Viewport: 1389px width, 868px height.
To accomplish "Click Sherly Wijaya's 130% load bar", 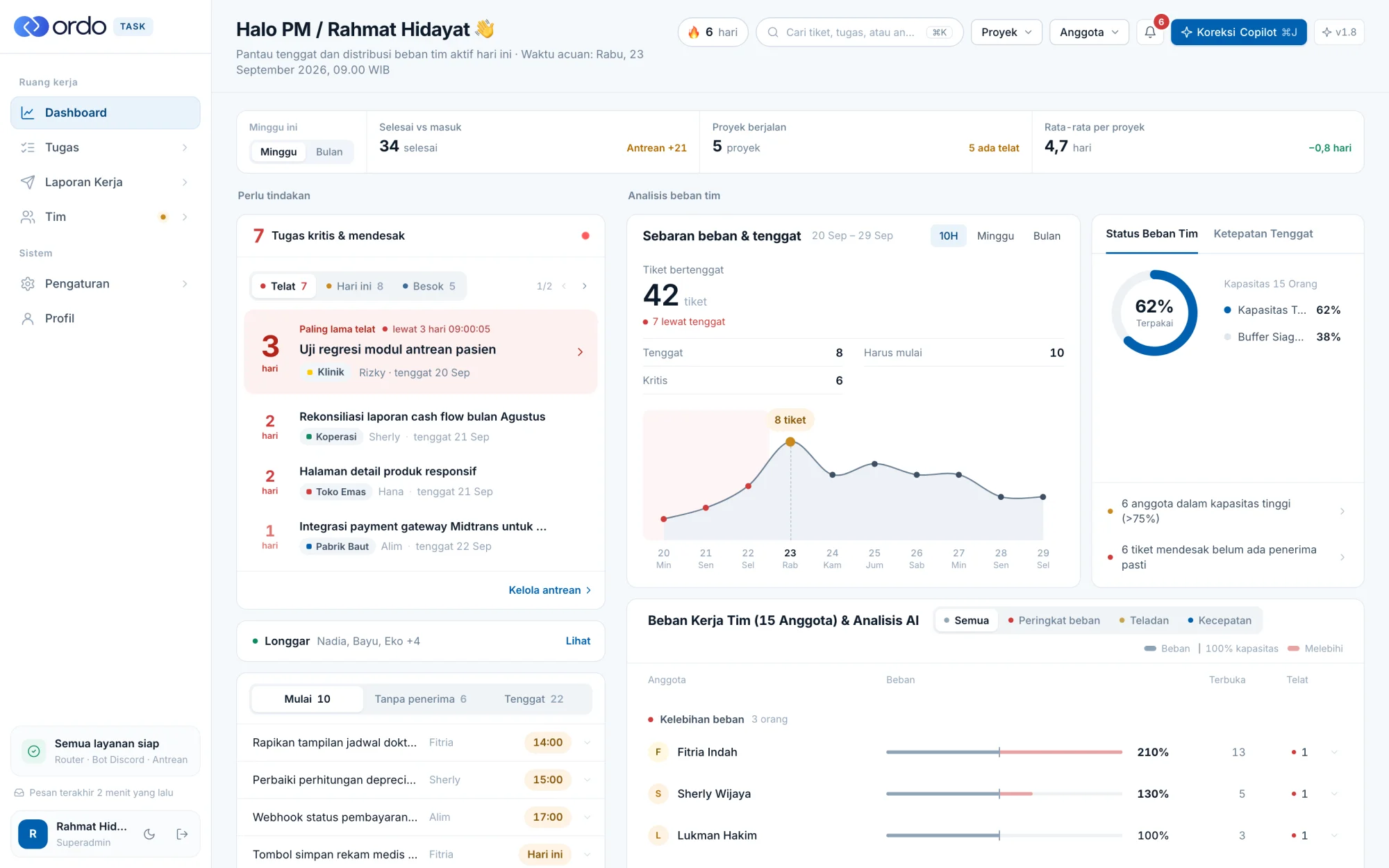I will [1004, 794].
